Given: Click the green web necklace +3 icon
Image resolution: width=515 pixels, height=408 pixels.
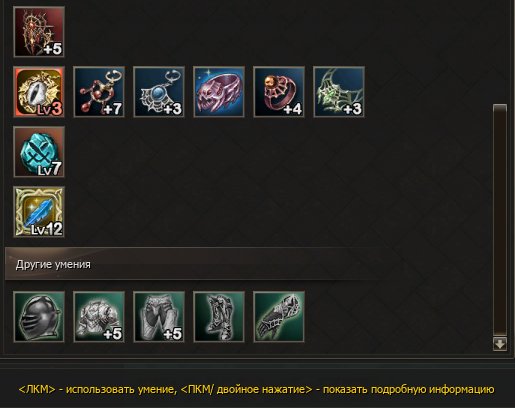Looking at the screenshot, I should click(339, 92).
